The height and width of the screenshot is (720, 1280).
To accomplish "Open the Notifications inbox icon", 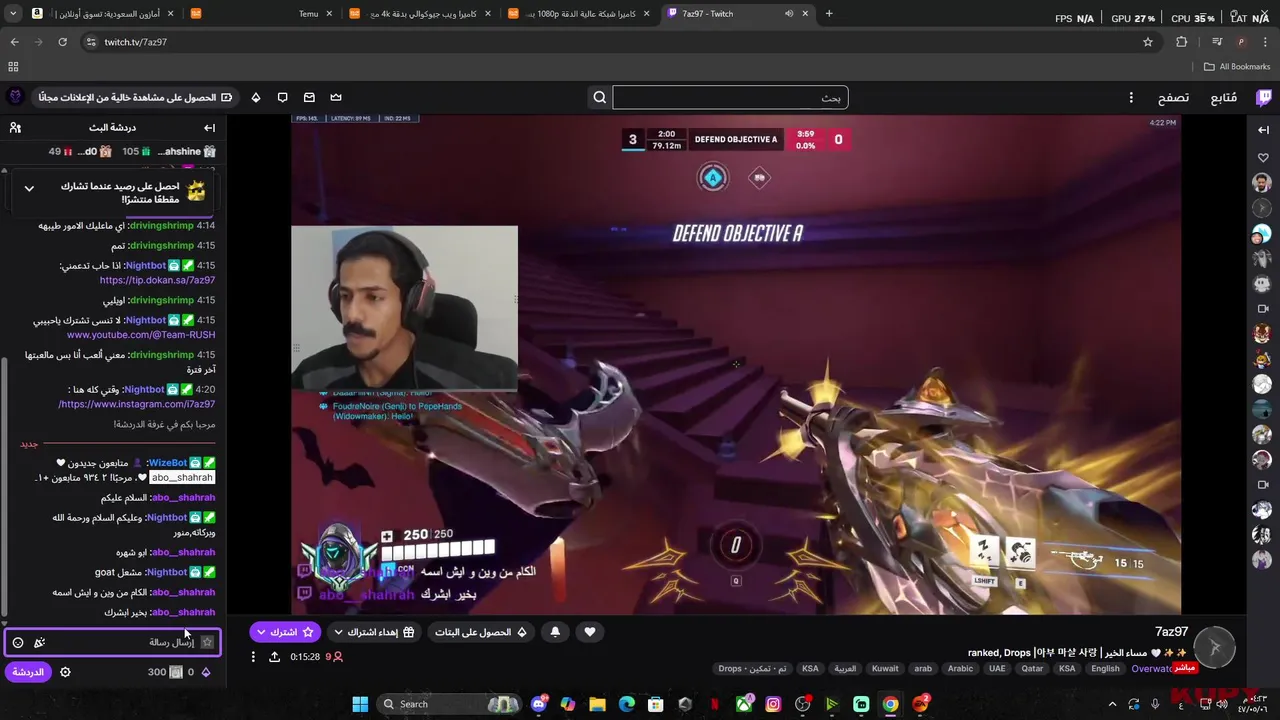I will pos(309,97).
